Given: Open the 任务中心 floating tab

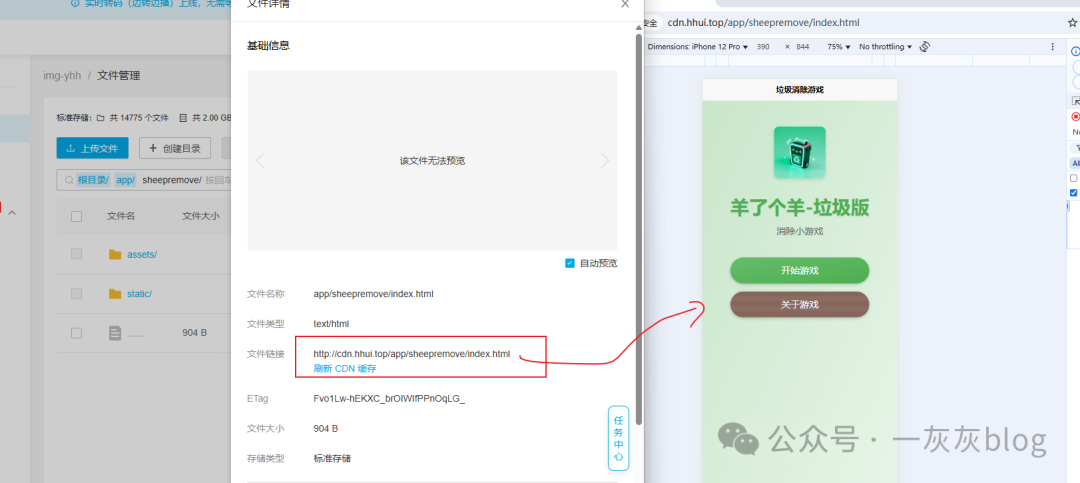Looking at the screenshot, I should [619, 438].
